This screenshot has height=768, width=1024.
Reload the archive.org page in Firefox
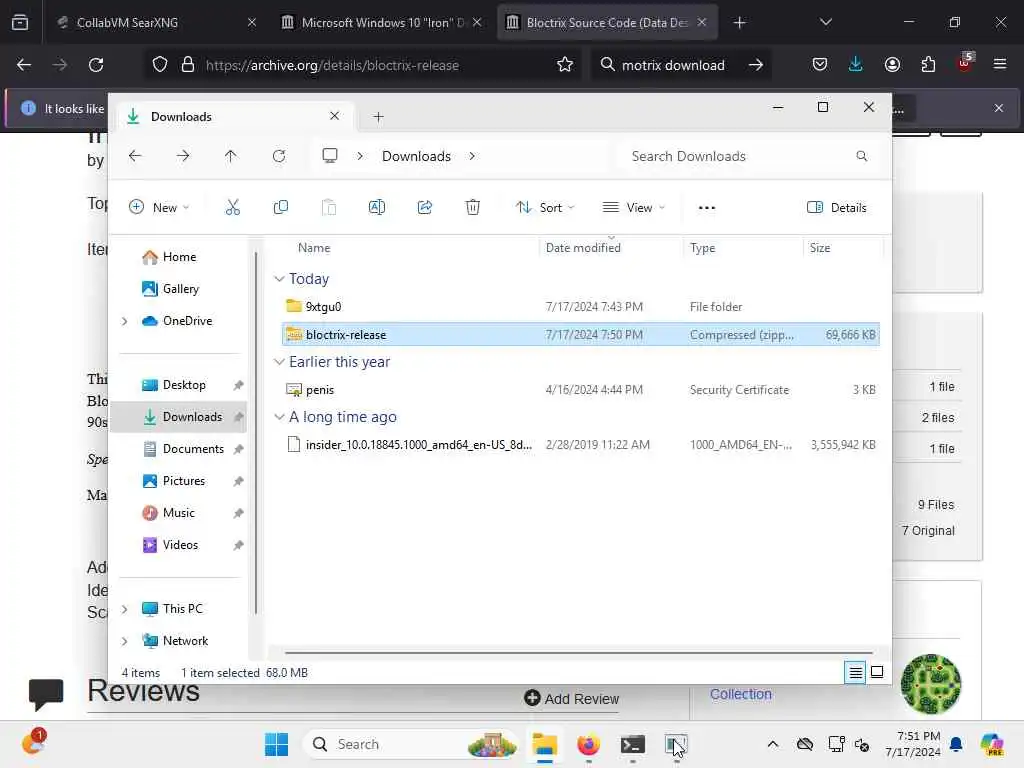point(96,65)
